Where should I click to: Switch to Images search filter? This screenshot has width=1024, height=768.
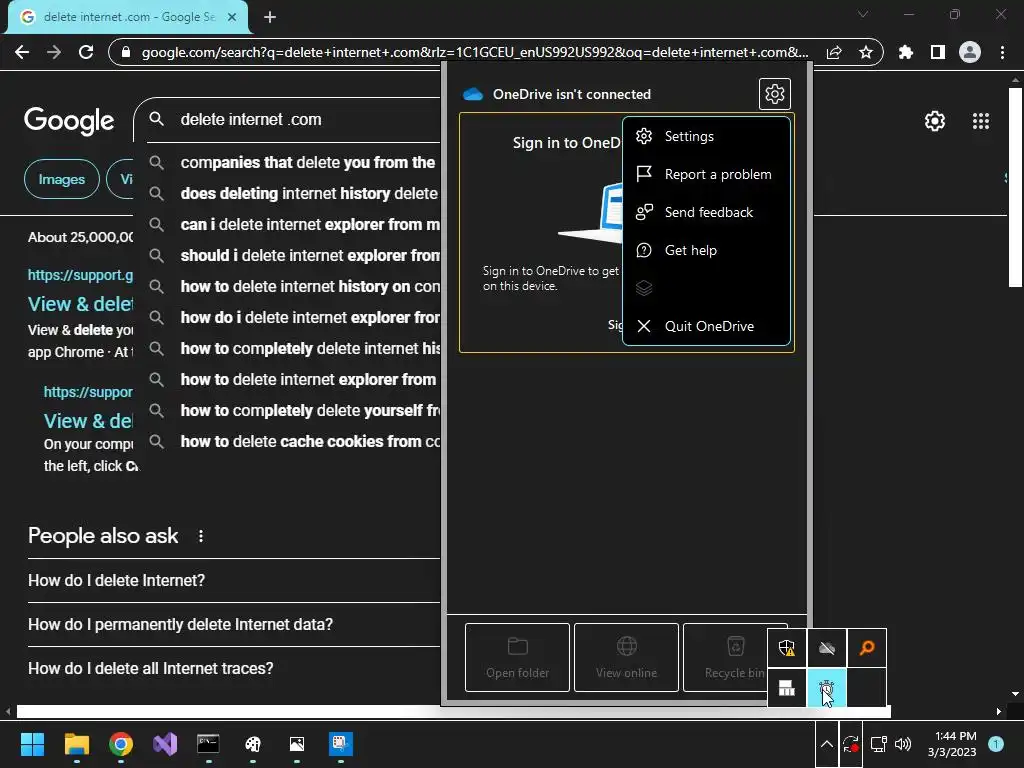(x=61, y=179)
